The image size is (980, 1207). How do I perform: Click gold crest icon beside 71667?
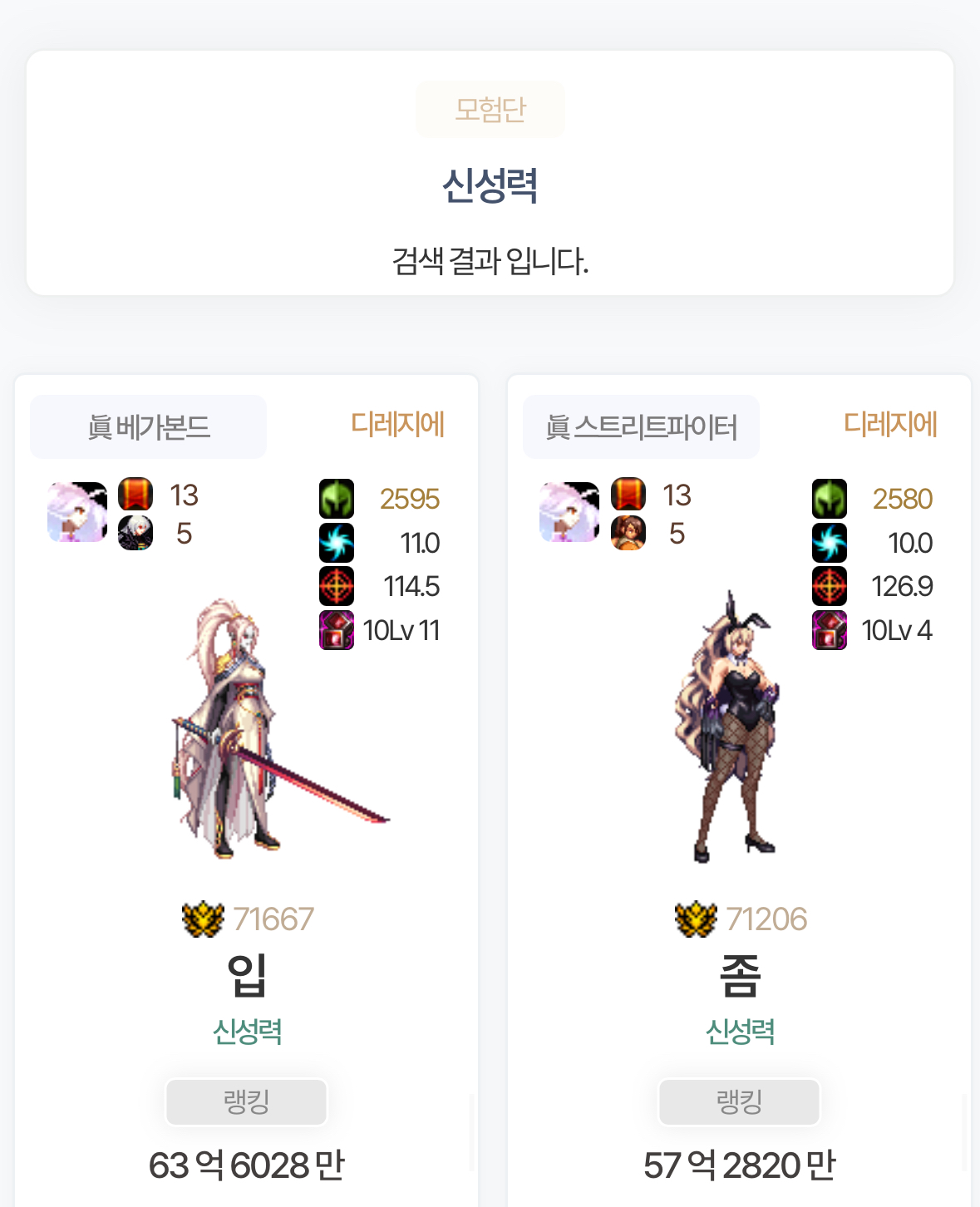coord(203,919)
